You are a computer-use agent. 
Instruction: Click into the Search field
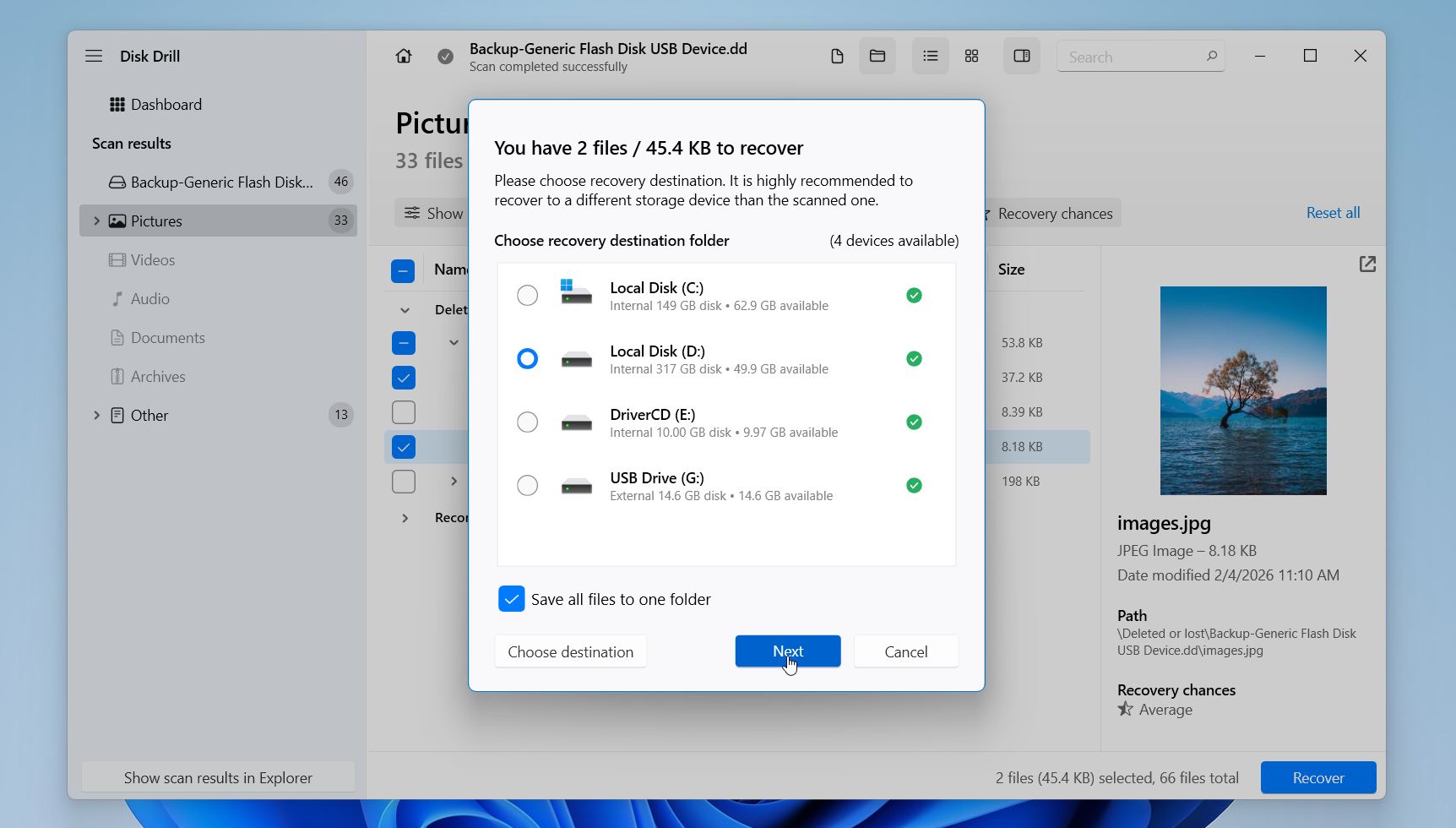click(x=1140, y=57)
